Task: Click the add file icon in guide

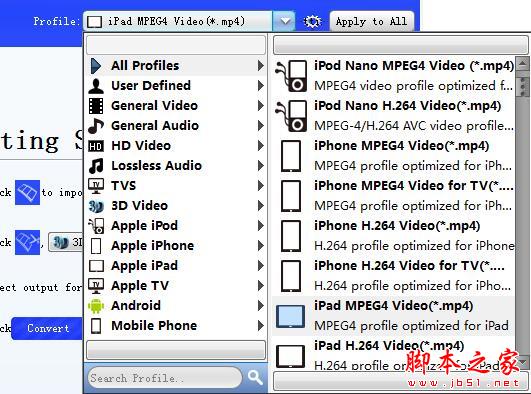Action: click(x=27, y=192)
